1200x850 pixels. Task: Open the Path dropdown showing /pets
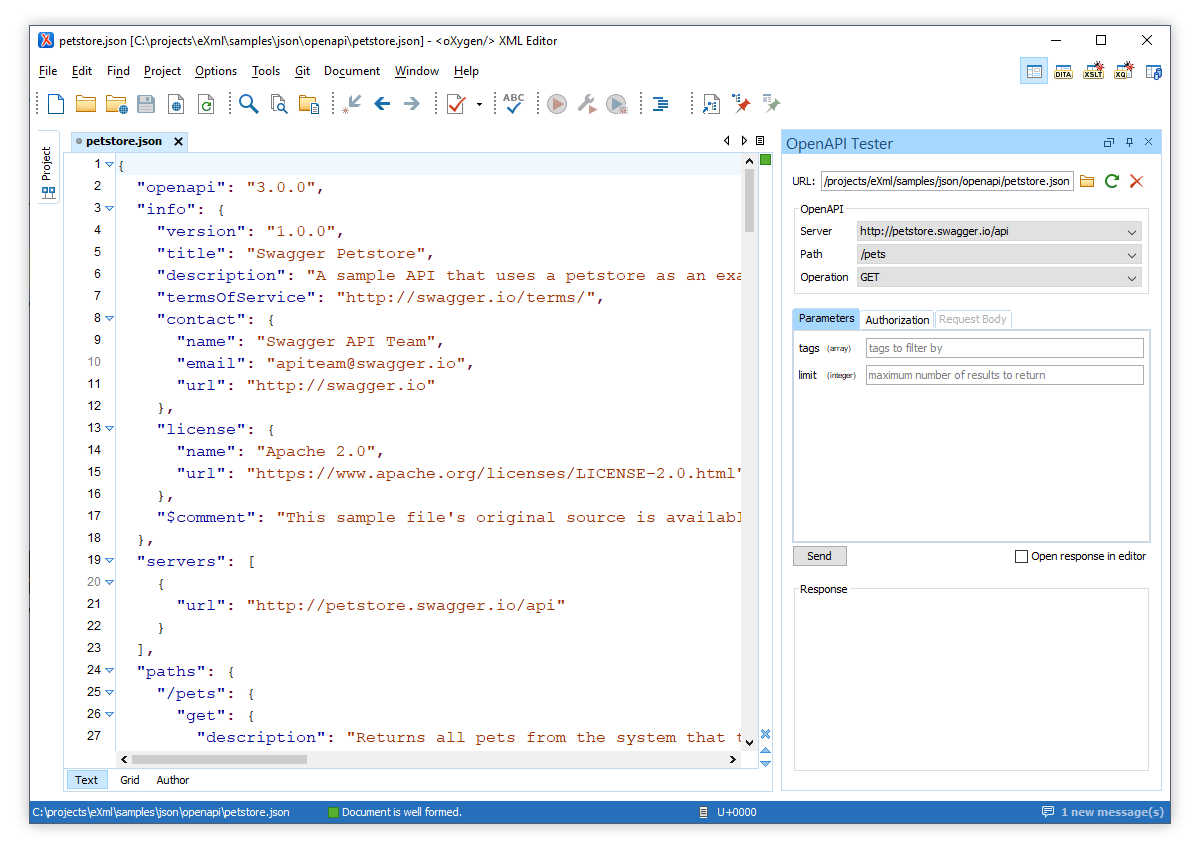999,254
